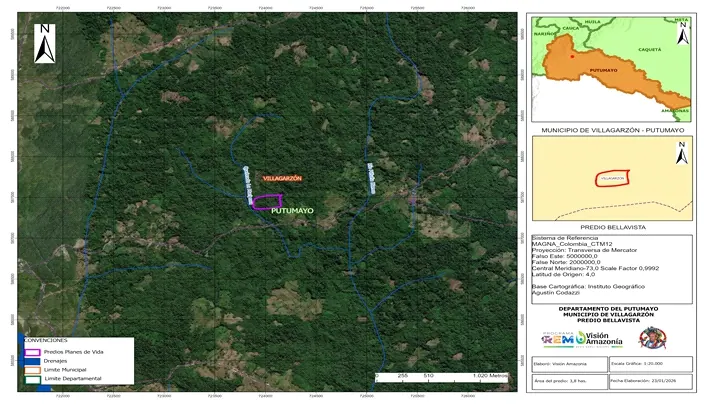Click the 'Elaboró: Visión Amazonia' box
Screen dimensions: 709x404
(x=569, y=364)
